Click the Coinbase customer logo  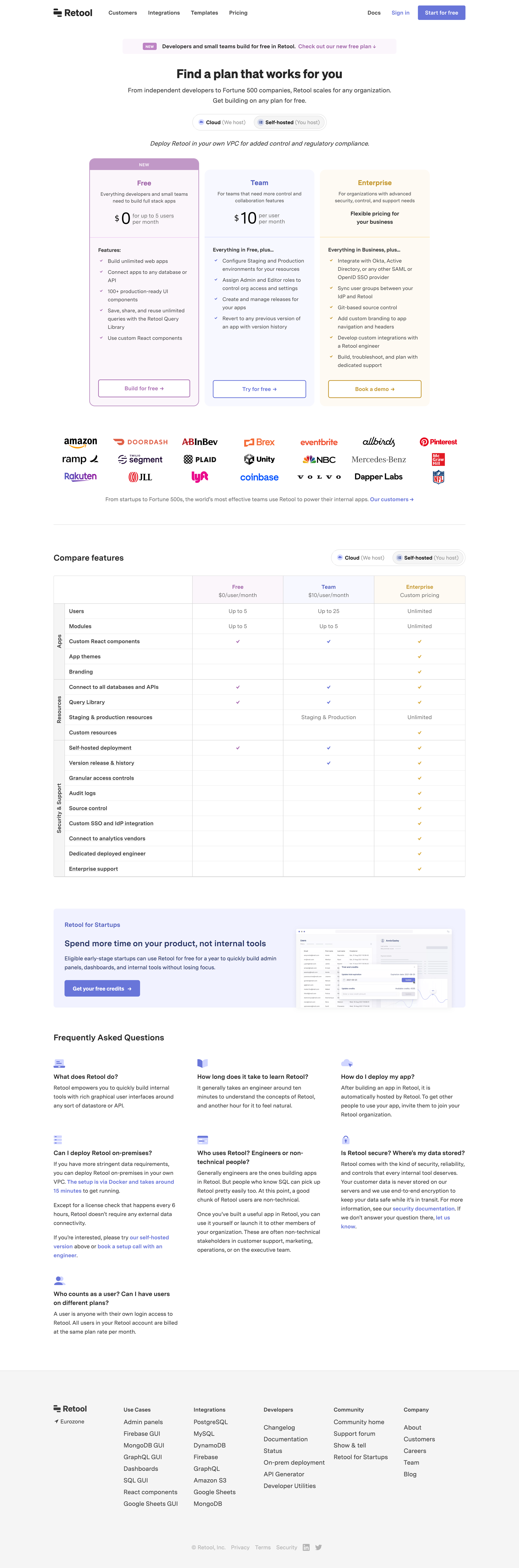click(259, 477)
